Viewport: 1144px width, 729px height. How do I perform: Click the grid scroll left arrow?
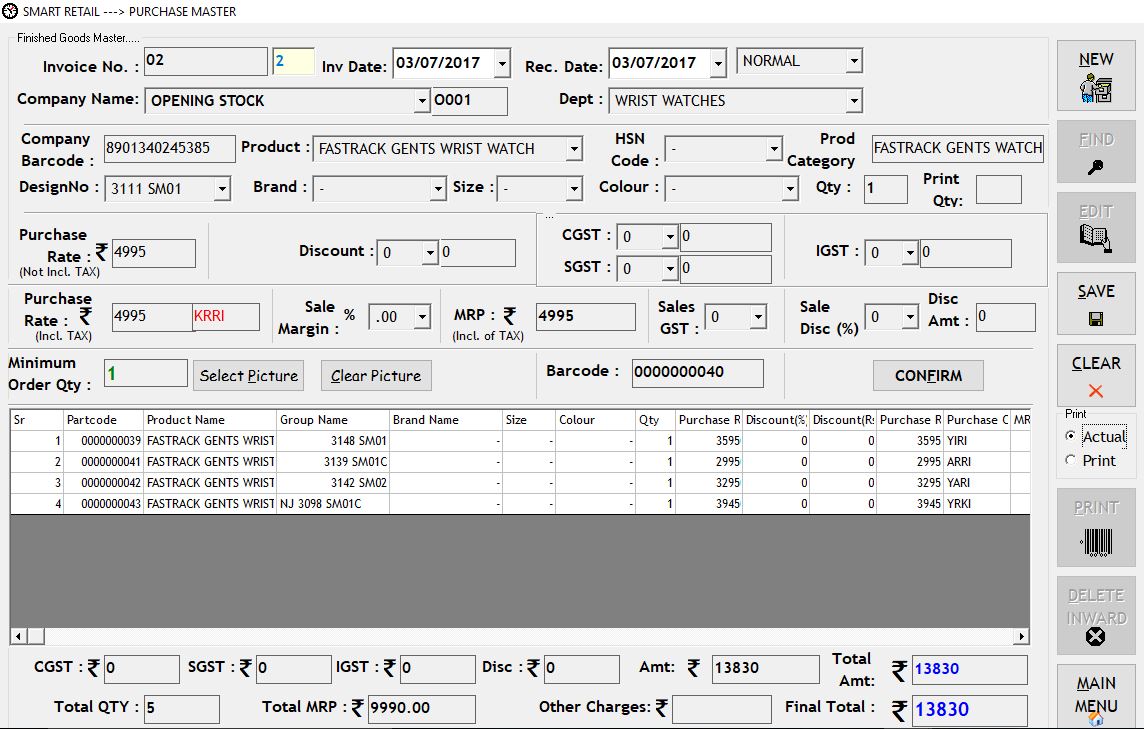[x=19, y=636]
